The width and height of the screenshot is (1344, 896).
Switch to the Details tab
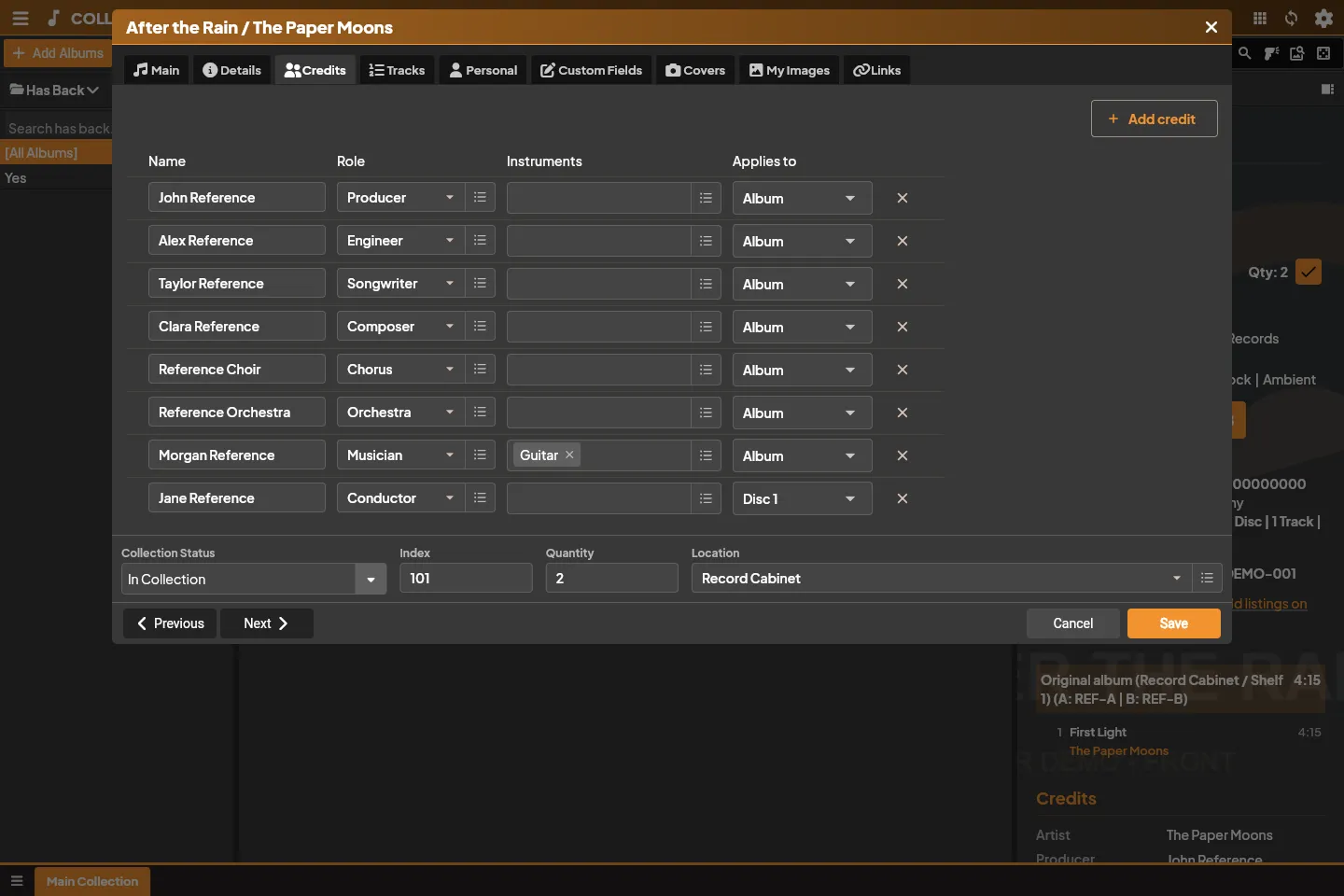click(x=232, y=70)
